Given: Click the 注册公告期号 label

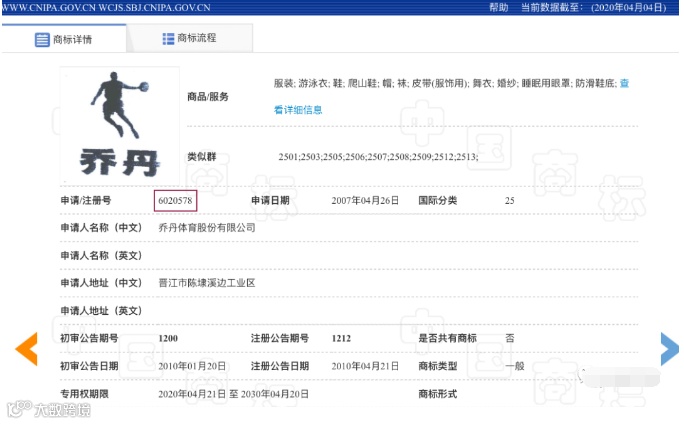Looking at the screenshot, I should click(x=280, y=338).
